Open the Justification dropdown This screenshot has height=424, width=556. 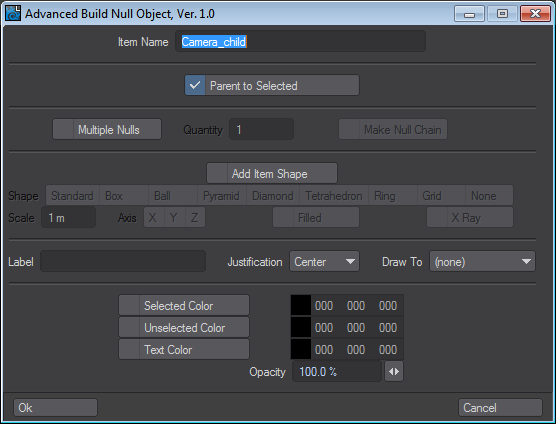coord(324,262)
